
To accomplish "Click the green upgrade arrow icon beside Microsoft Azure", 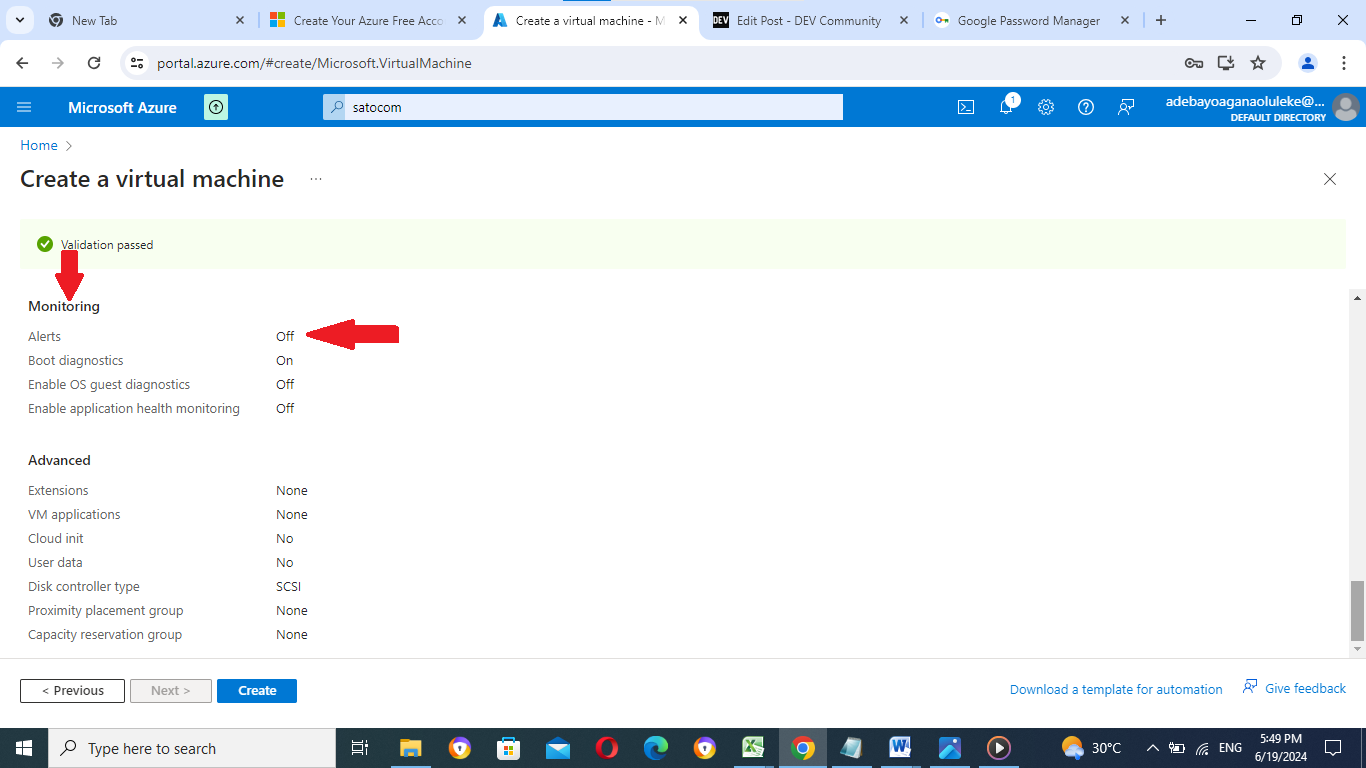I will (216, 107).
